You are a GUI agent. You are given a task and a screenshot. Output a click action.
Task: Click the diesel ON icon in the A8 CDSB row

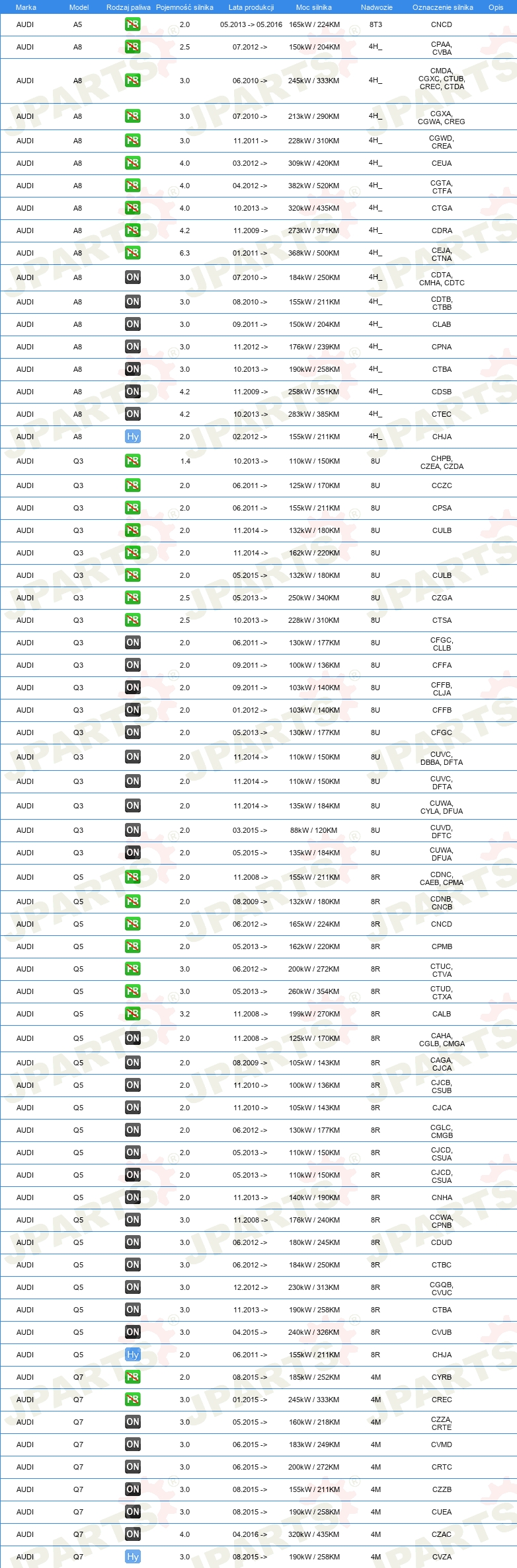[x=132, y=392]
